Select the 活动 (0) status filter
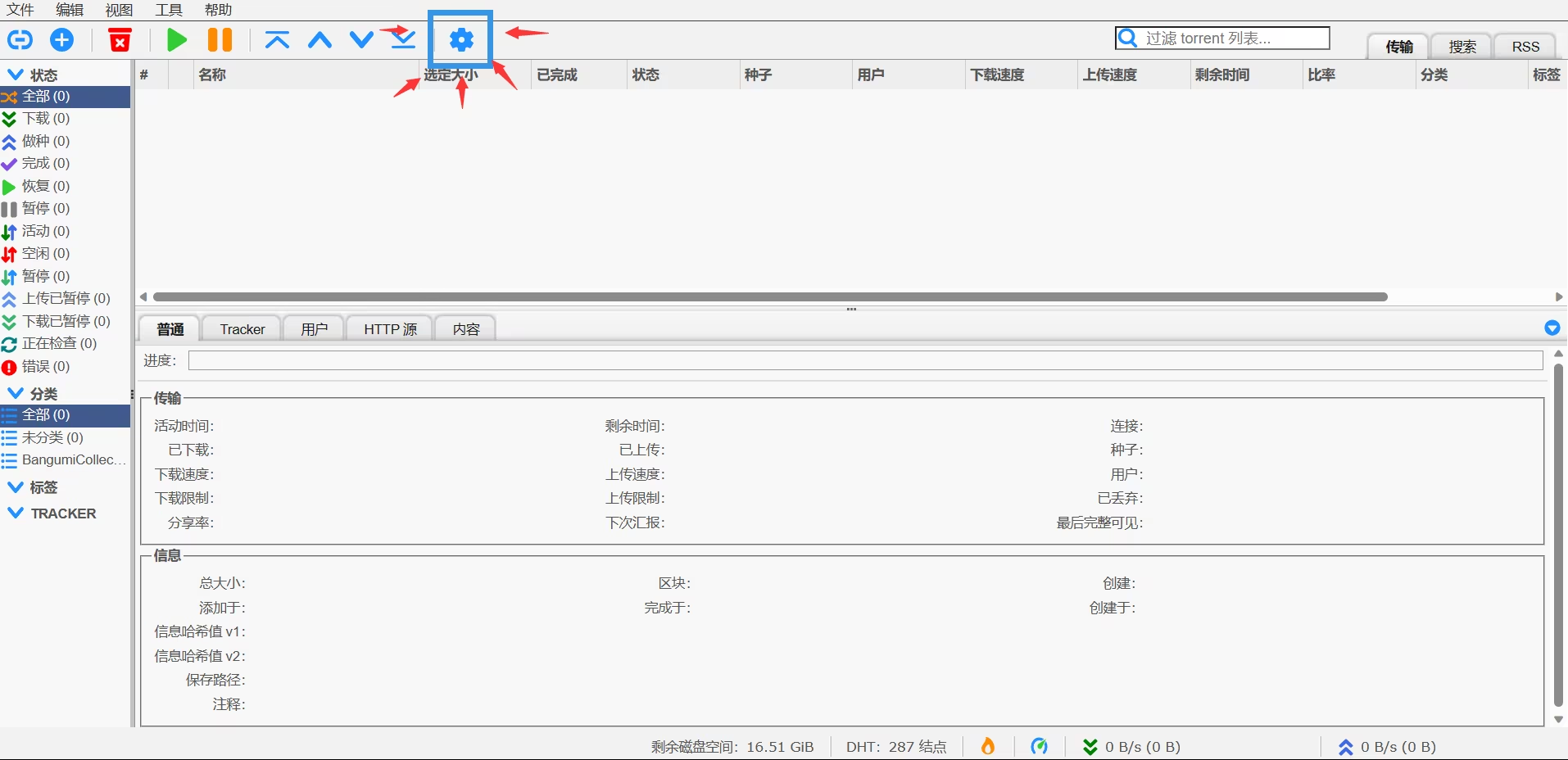 click(x=65, y=232)
